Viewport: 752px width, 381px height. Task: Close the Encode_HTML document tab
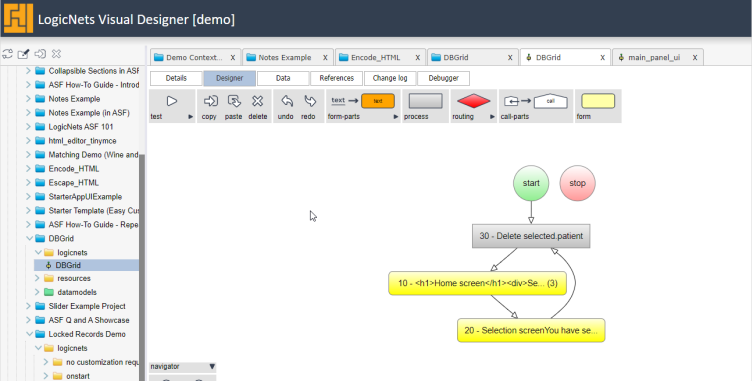click(x=417, y=58)
